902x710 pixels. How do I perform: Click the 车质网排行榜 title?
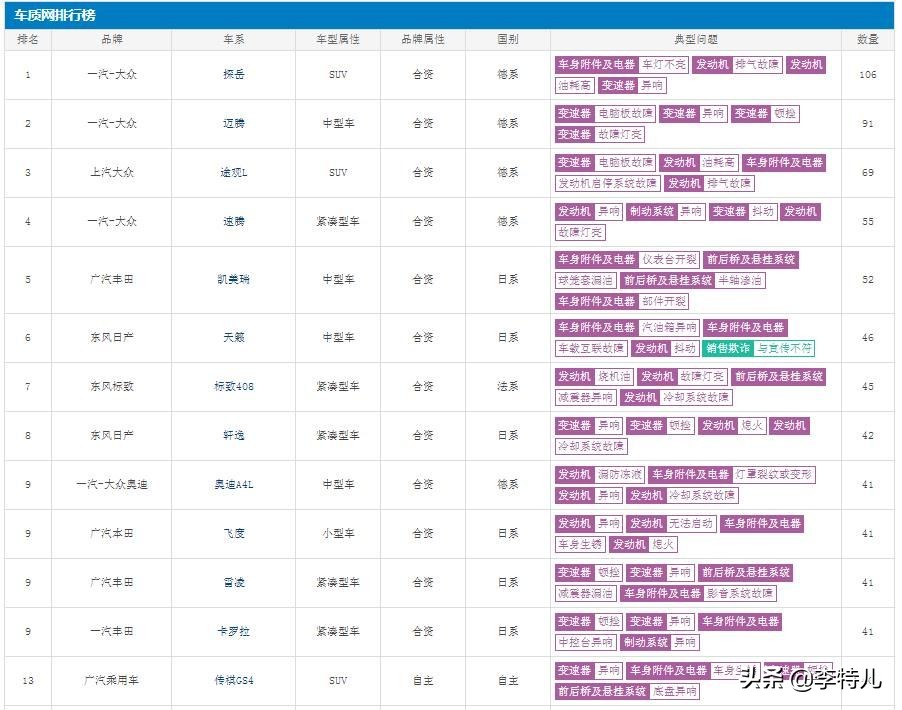(55, 15)
